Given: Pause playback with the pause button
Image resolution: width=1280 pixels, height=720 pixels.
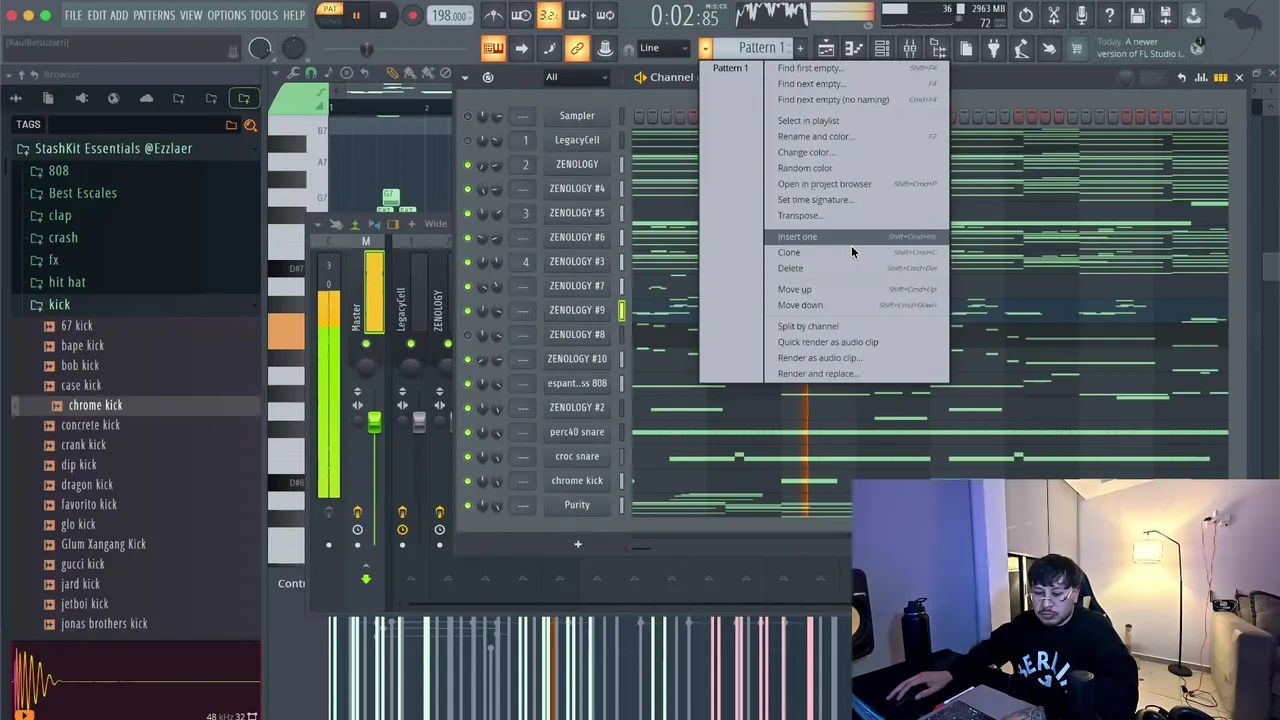Looking at the screenshot, I should (355, 15).
